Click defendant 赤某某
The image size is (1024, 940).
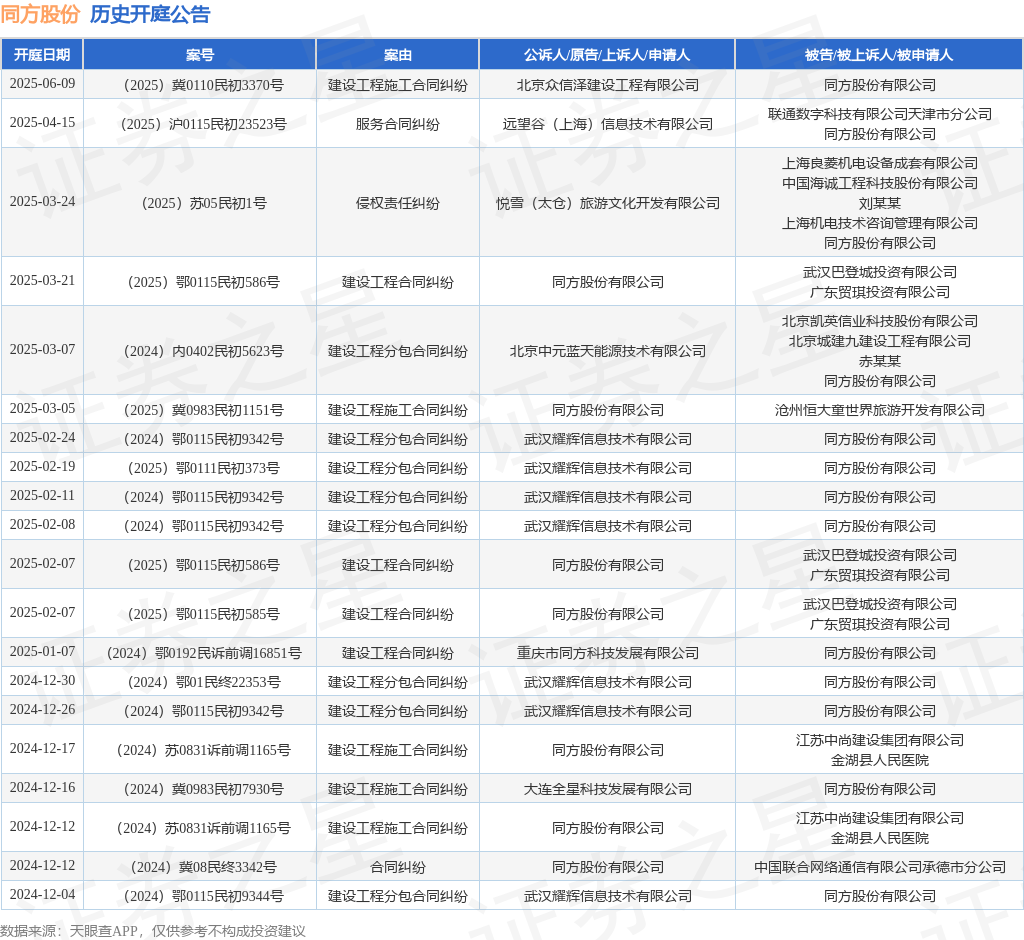pyautogui.click(x=879, y=361)
